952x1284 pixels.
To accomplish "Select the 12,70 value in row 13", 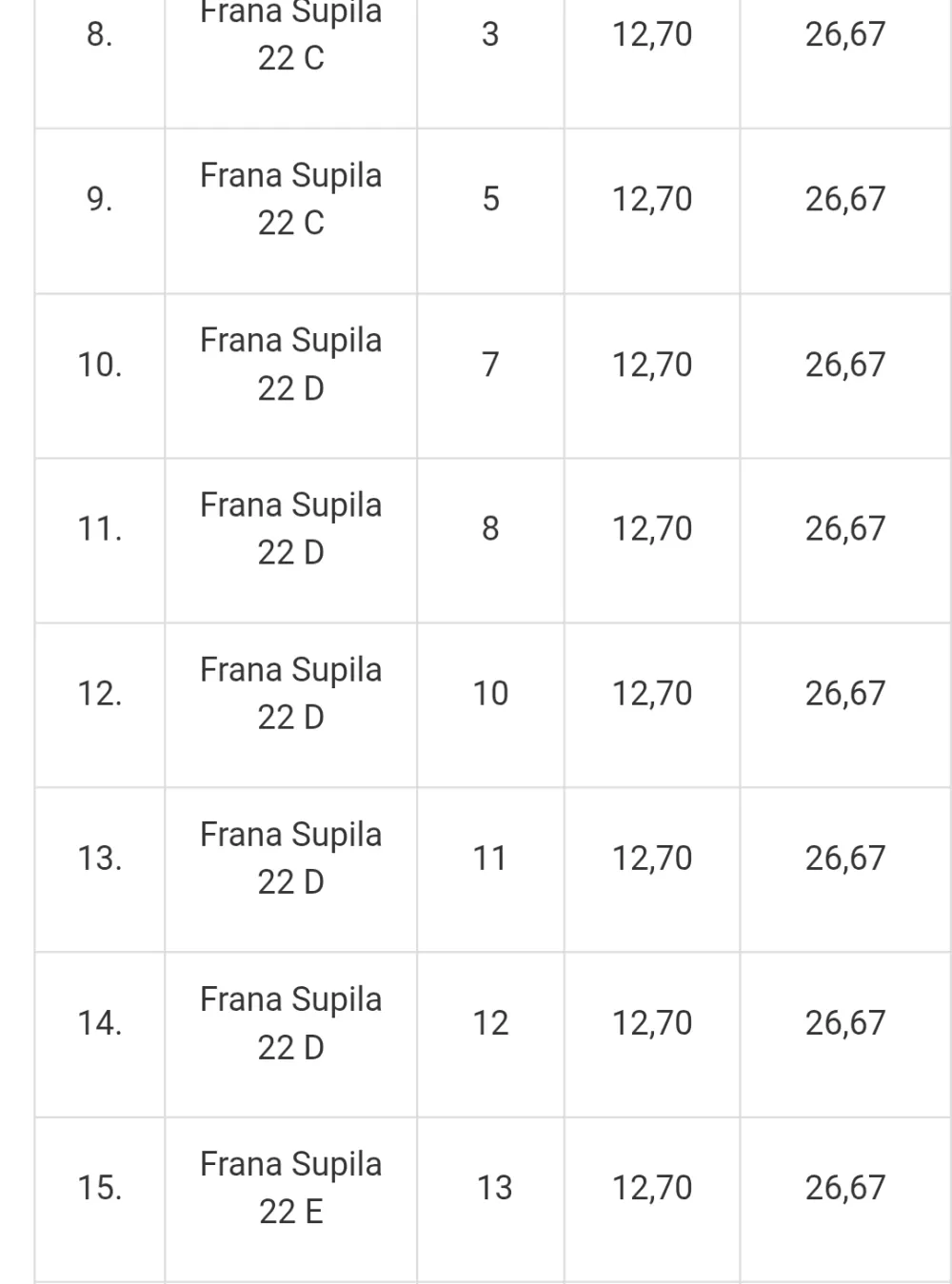I will click(652, 858).
